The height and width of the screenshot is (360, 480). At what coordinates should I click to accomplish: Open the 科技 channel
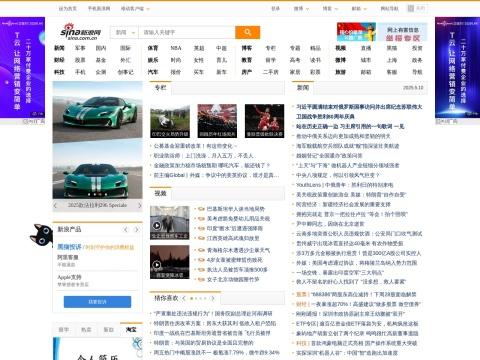tap(59, 72)
